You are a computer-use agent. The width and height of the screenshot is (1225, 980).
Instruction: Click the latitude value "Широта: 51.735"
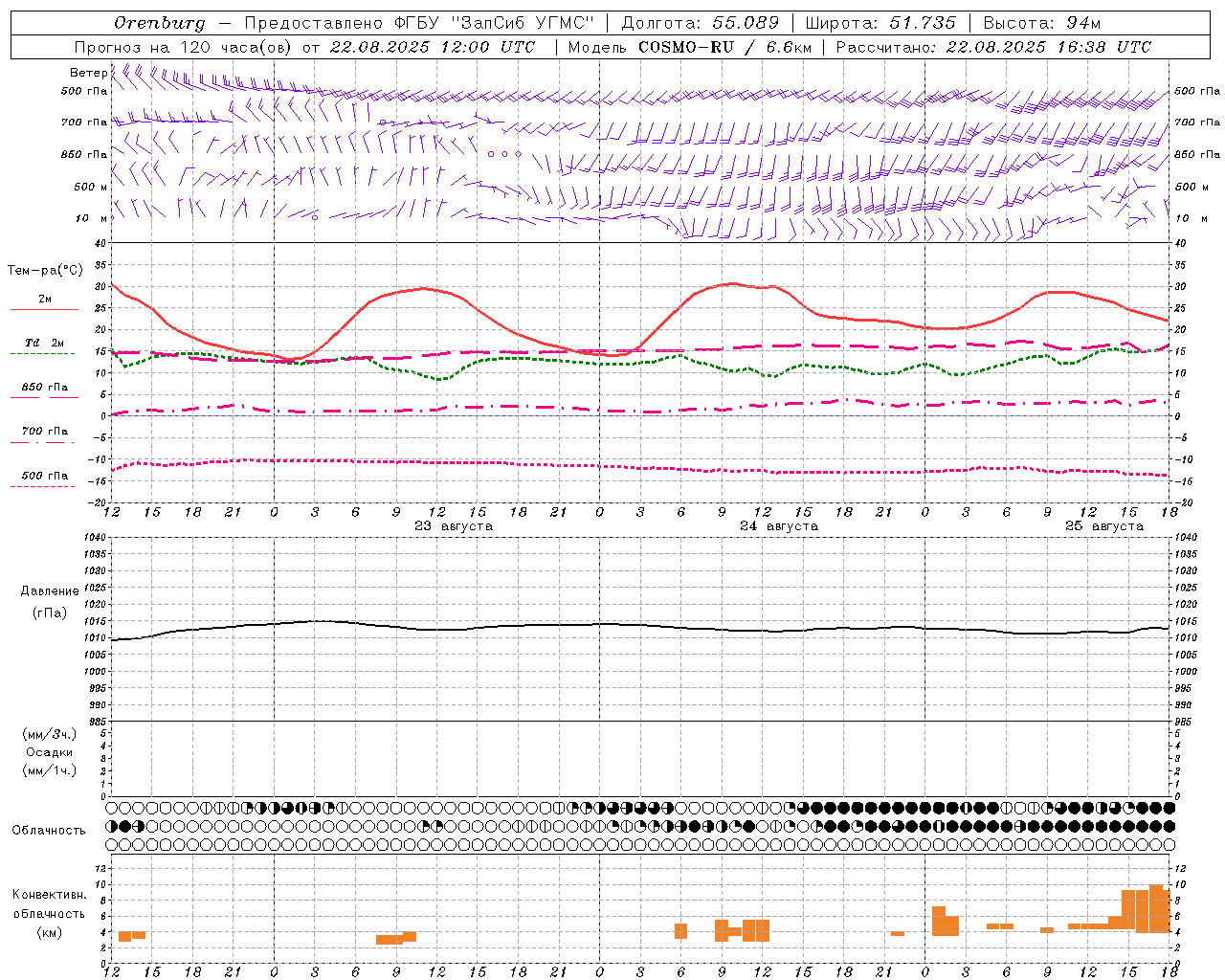[880, 23]
